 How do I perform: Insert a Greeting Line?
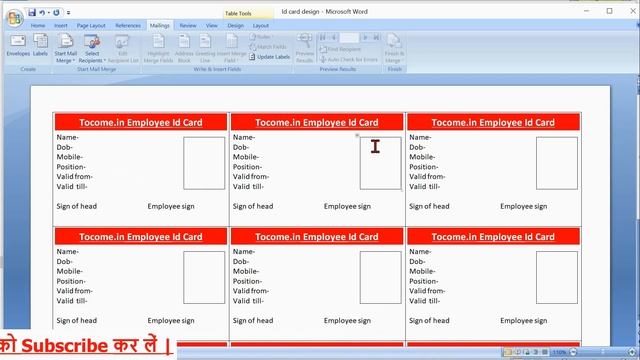(205, 49)
